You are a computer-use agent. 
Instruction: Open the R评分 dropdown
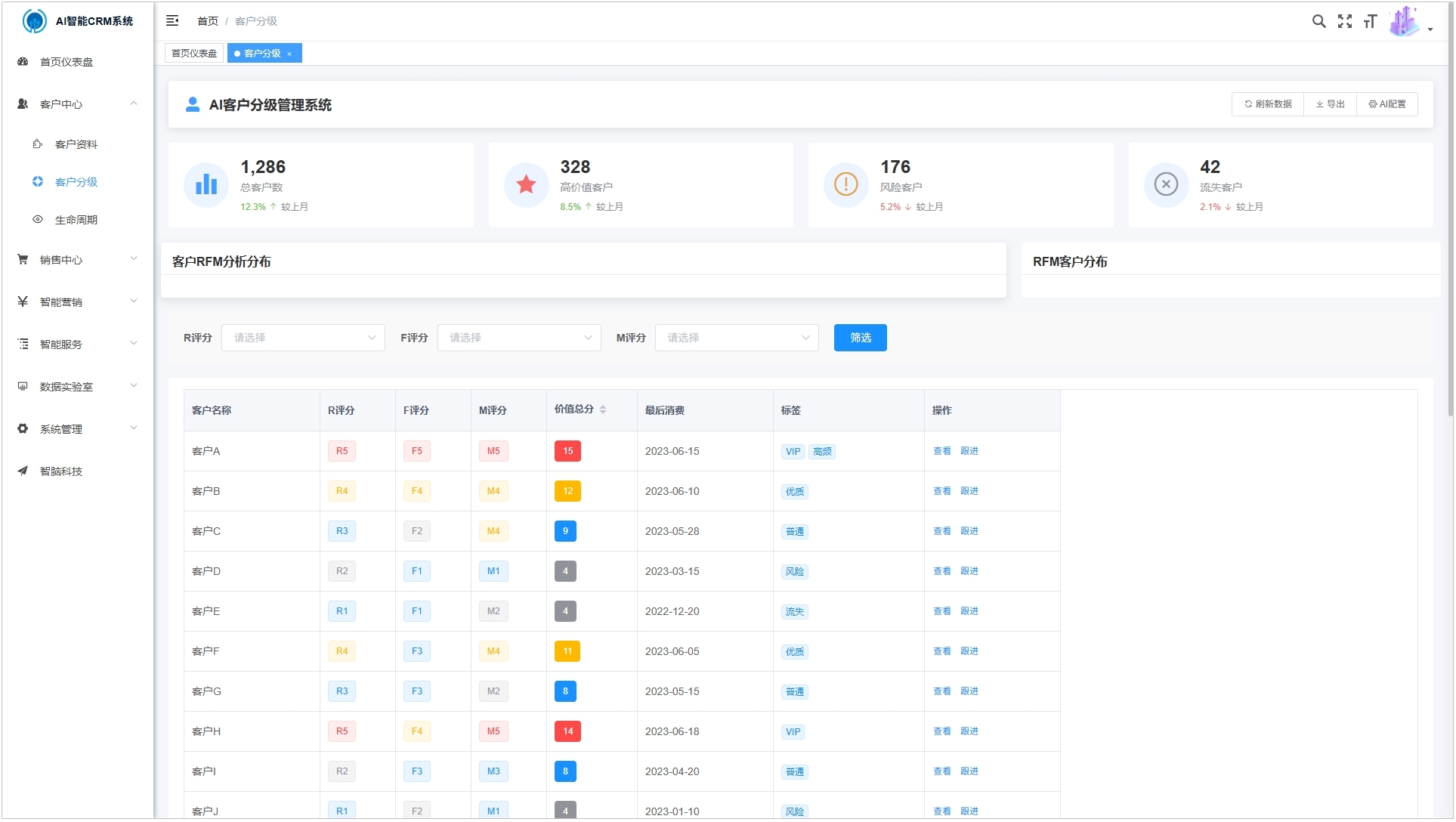pos(302,338)
